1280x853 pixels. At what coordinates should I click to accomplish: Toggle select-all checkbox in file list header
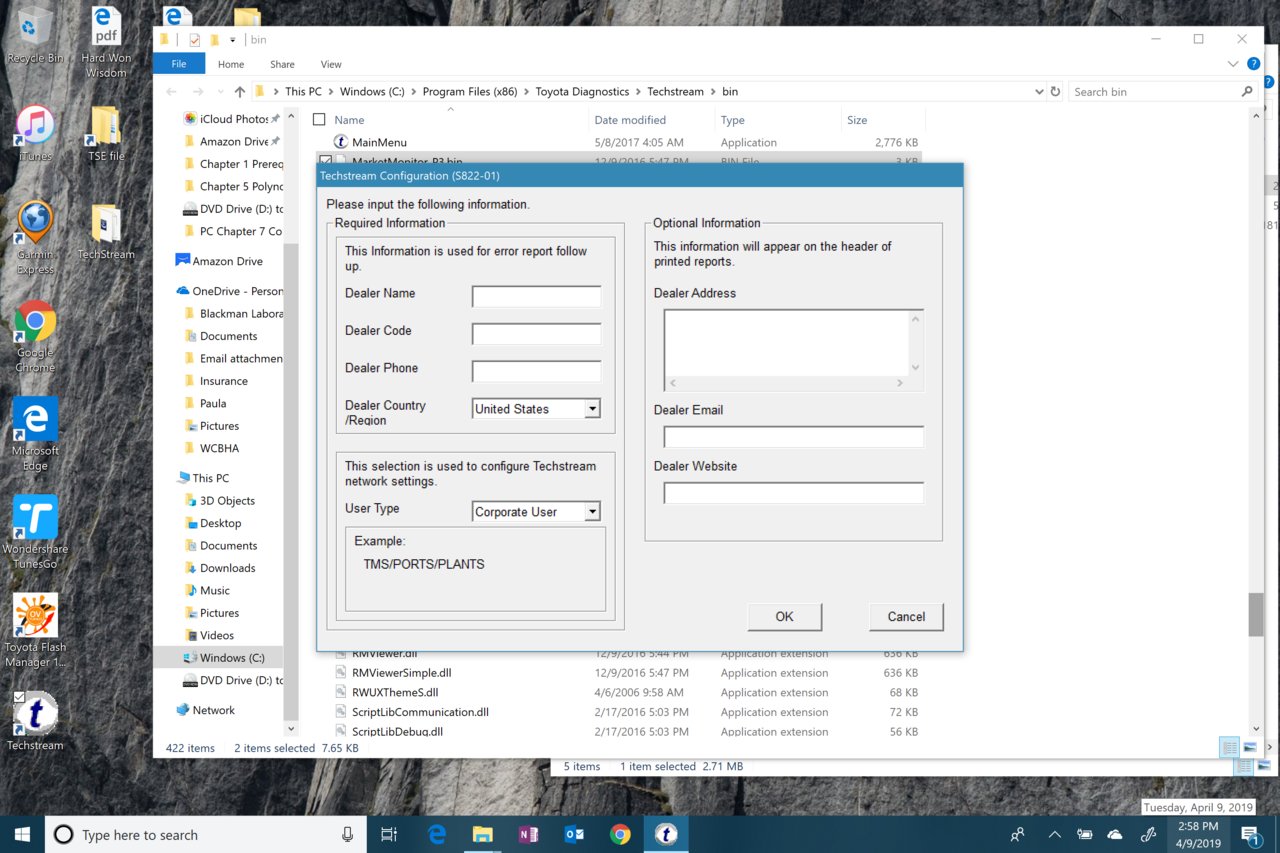319,120
